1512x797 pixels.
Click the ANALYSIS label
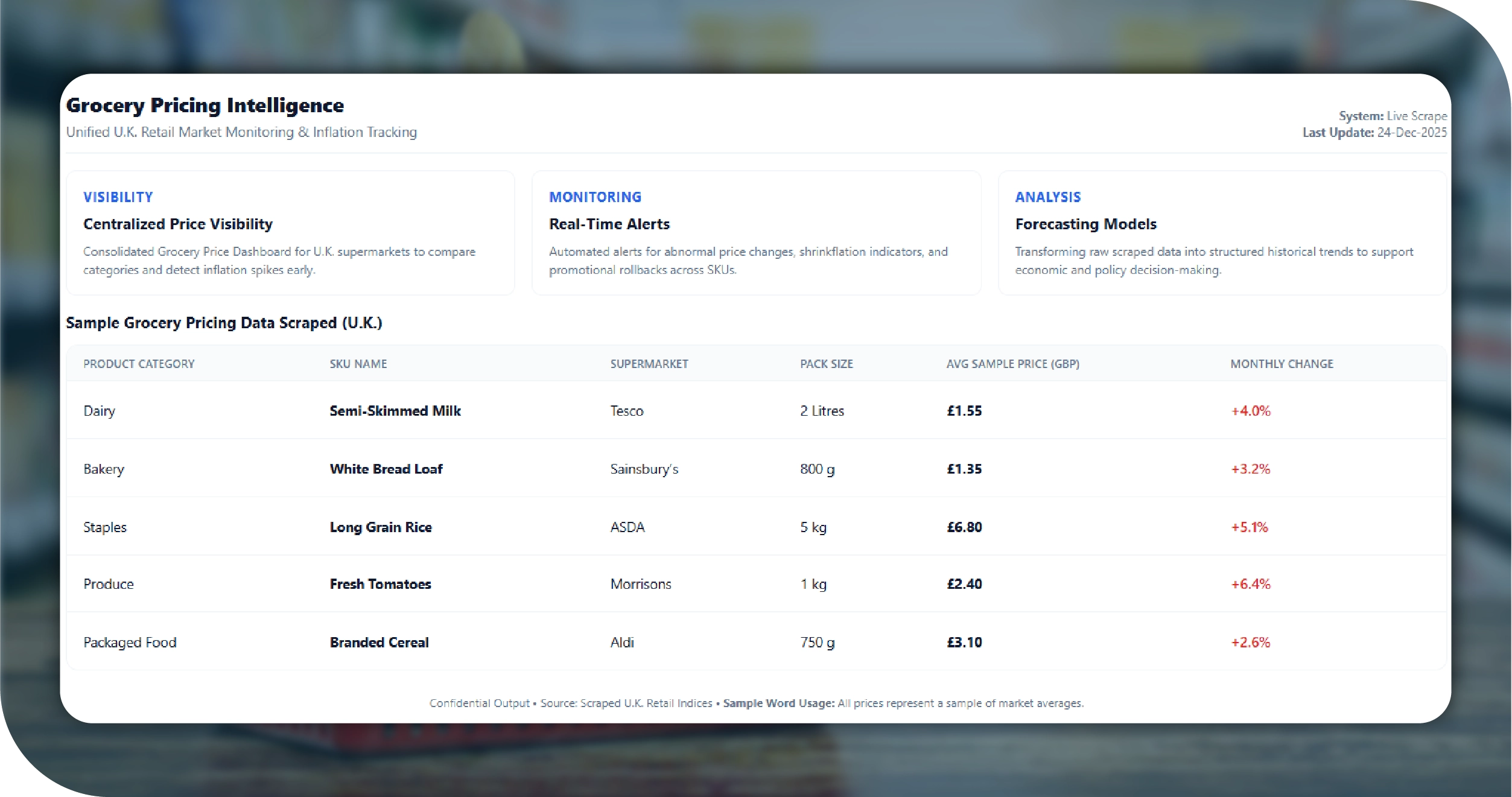point(1047,197)
